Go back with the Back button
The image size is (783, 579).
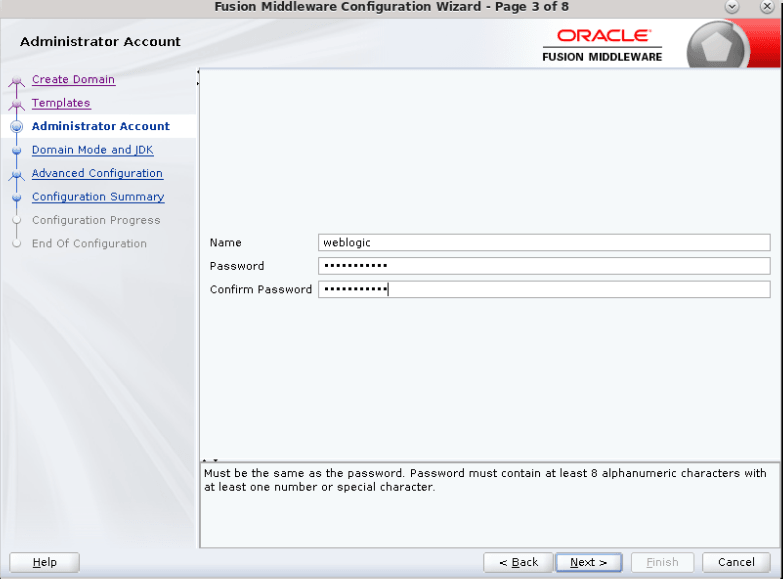[518, 563]
